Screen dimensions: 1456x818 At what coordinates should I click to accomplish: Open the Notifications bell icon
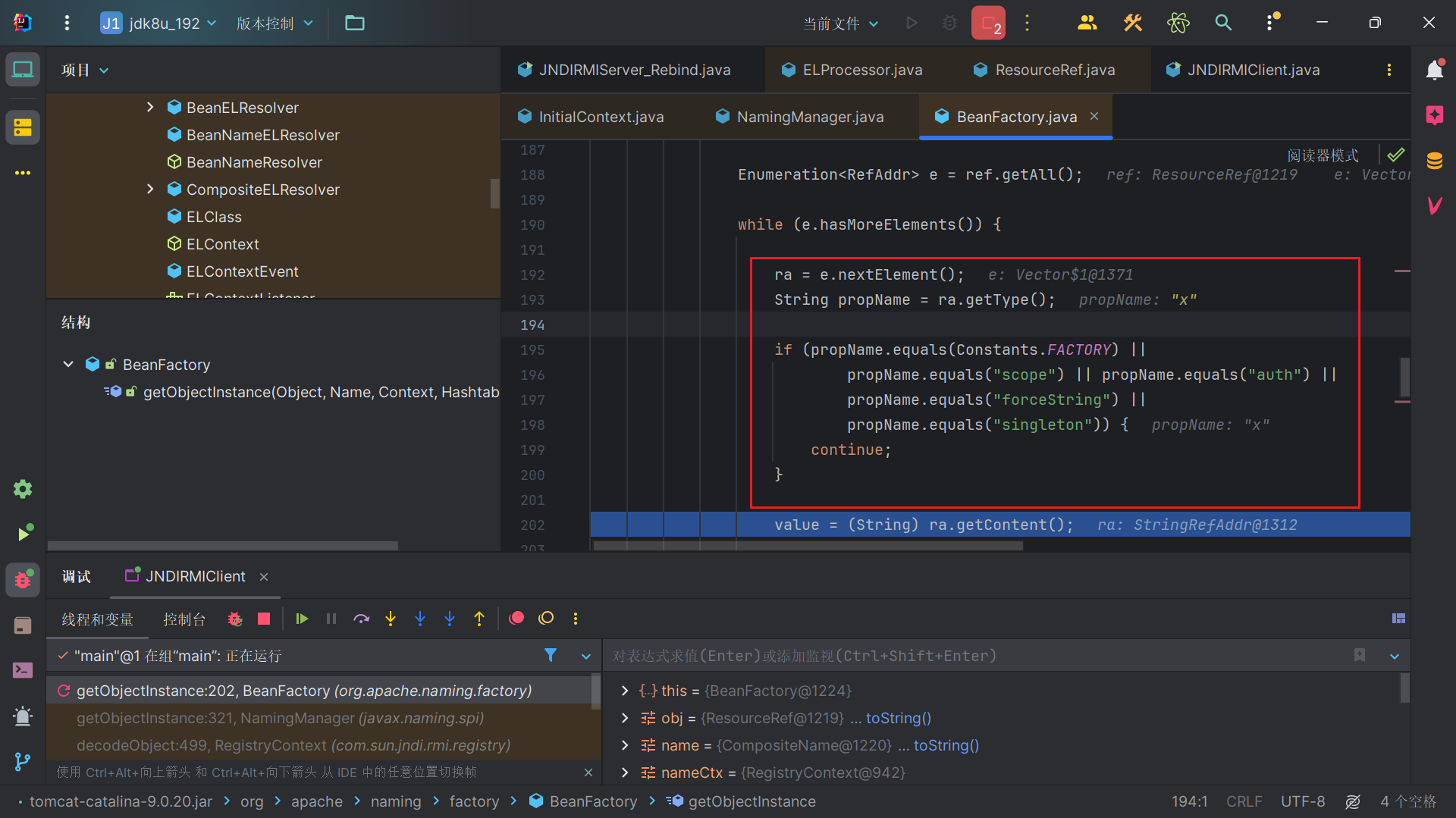coord(1434,70)
